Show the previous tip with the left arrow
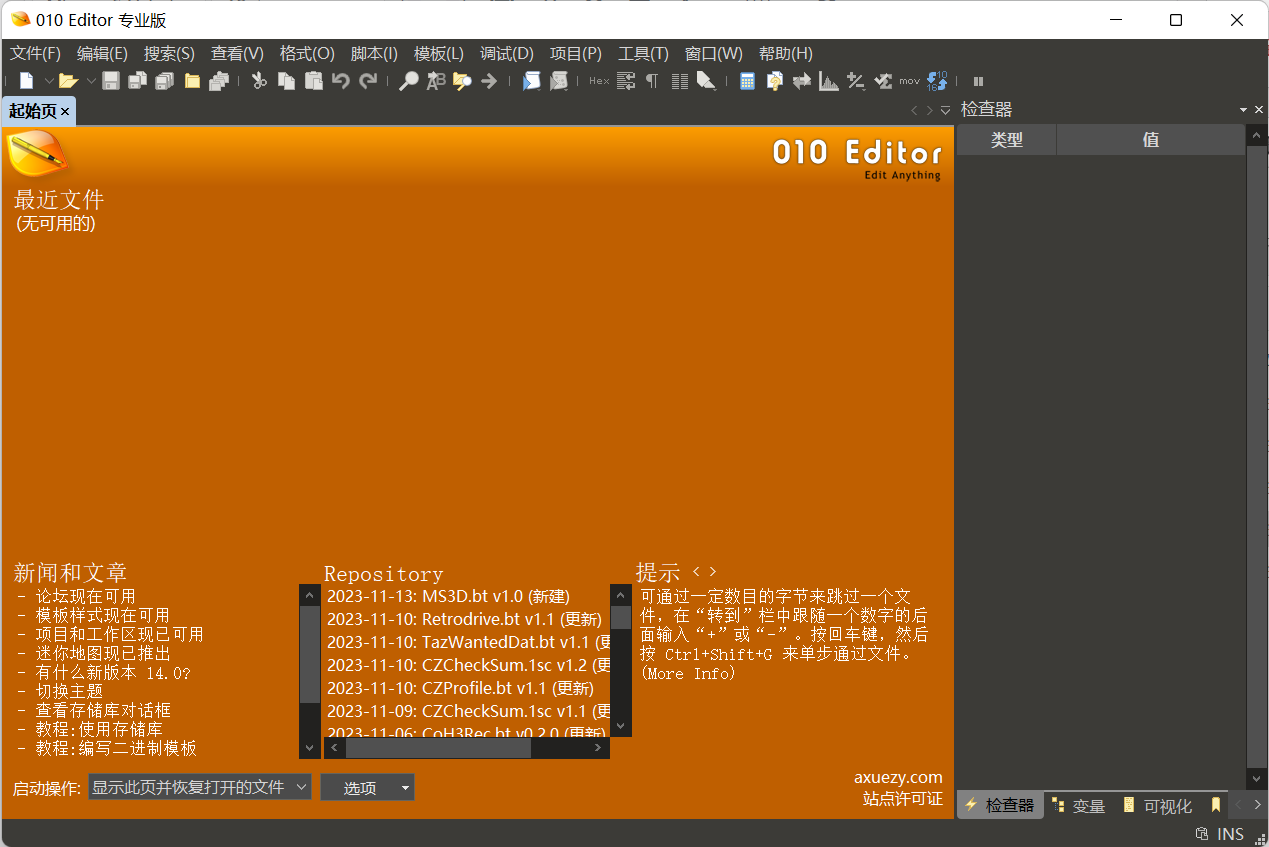Image resolution: width=1269 pixels, height=847 pixels. [x=696, y=572]
